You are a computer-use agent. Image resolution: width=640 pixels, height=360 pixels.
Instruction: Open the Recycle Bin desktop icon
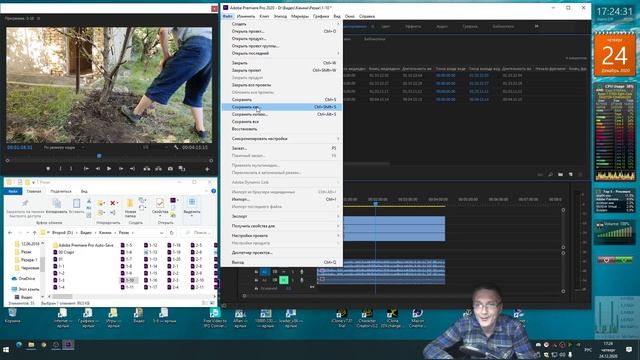(12, 316)
